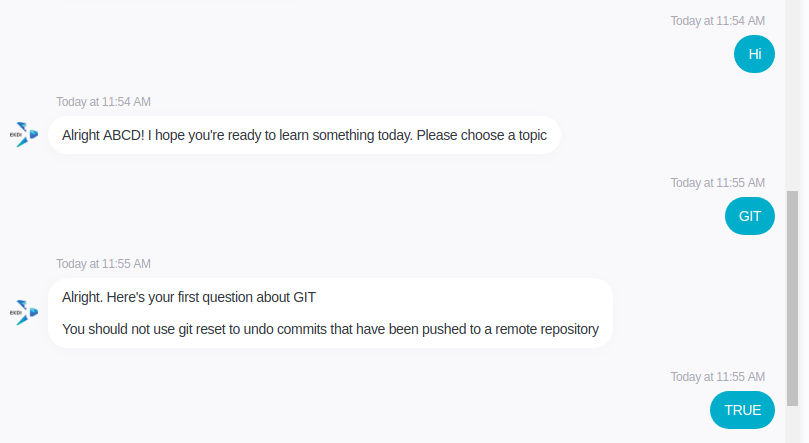The height and width of the screenshot is (443, 809).
Task: Click the timestamp above the "Hi" message
Action: tap(717, 21)
